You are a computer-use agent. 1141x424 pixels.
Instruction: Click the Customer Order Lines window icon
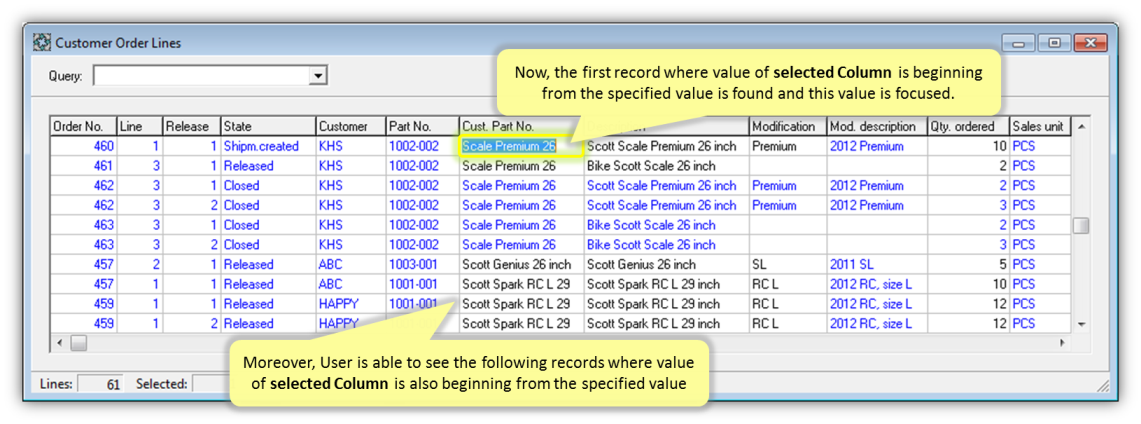[x=42, y=43]
